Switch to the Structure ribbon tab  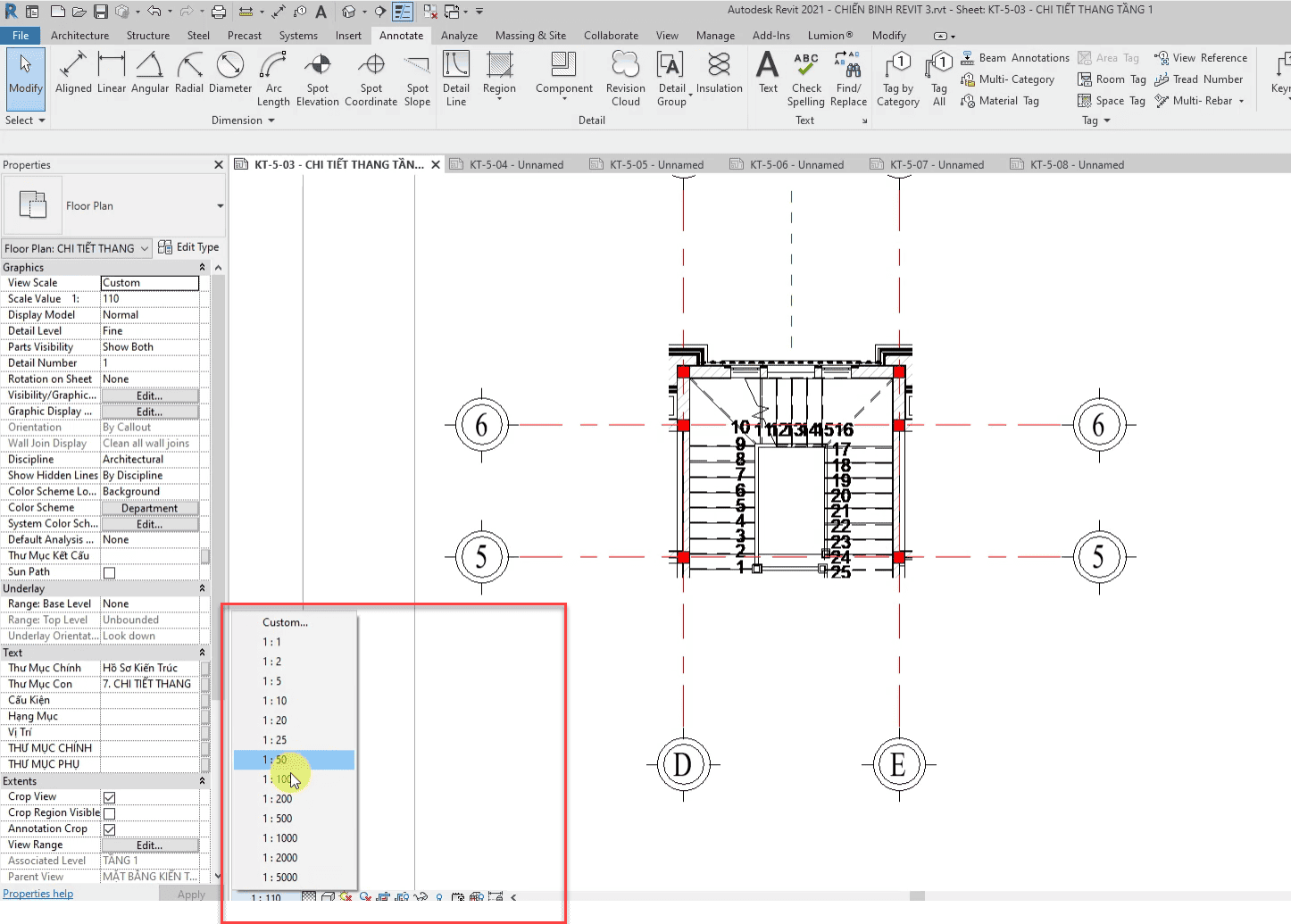pyautogui.click(x=147, y=36)
